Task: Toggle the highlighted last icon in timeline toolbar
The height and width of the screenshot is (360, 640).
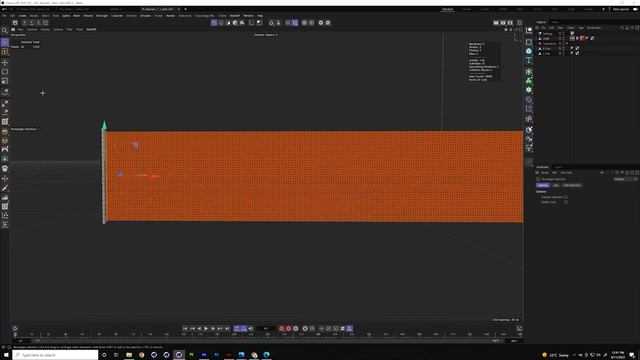Action: click(349, 329)
